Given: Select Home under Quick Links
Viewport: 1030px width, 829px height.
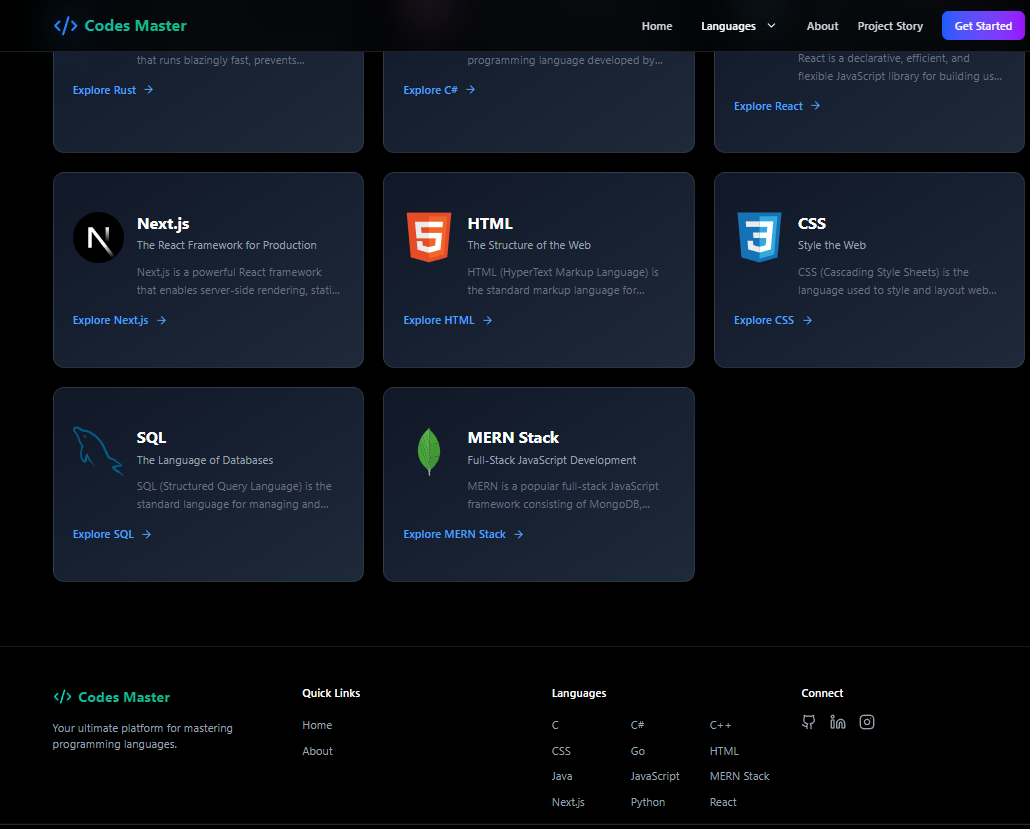Looking at the screenshot, I should (x=317, y=725).
